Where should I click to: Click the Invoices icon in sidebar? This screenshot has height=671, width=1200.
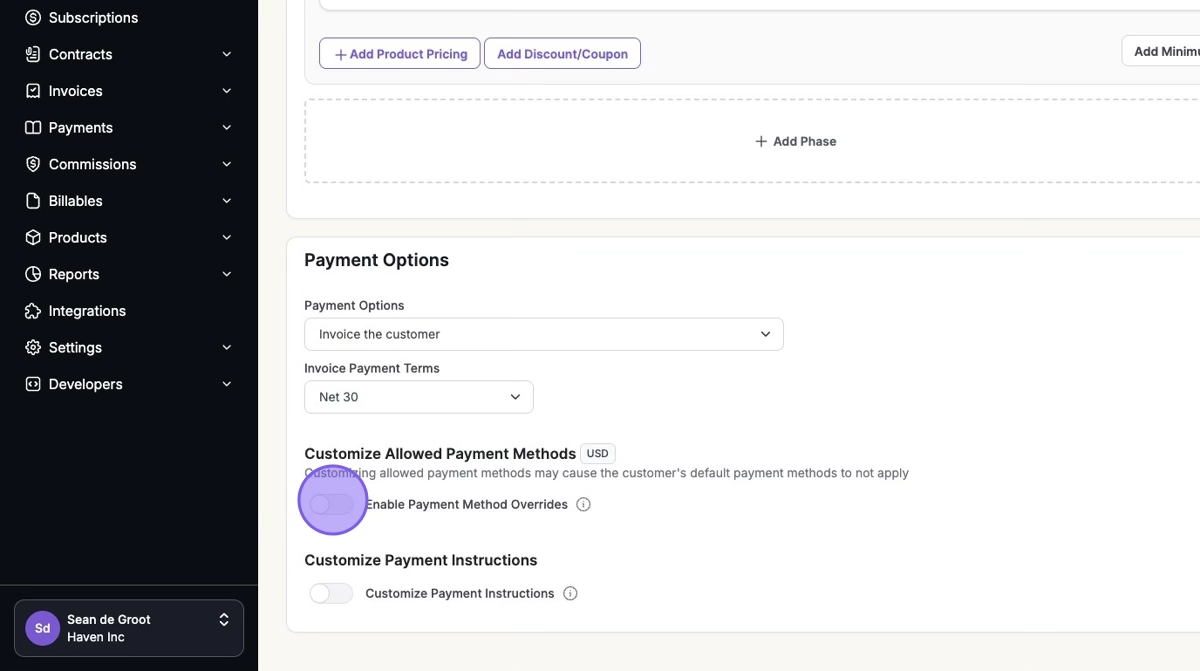pos(33,91)
